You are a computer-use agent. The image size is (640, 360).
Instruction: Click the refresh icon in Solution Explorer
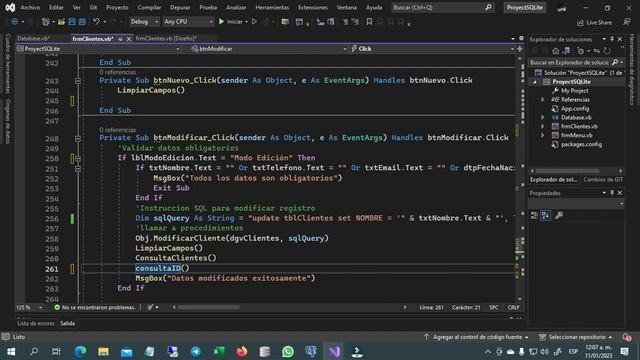607,51
